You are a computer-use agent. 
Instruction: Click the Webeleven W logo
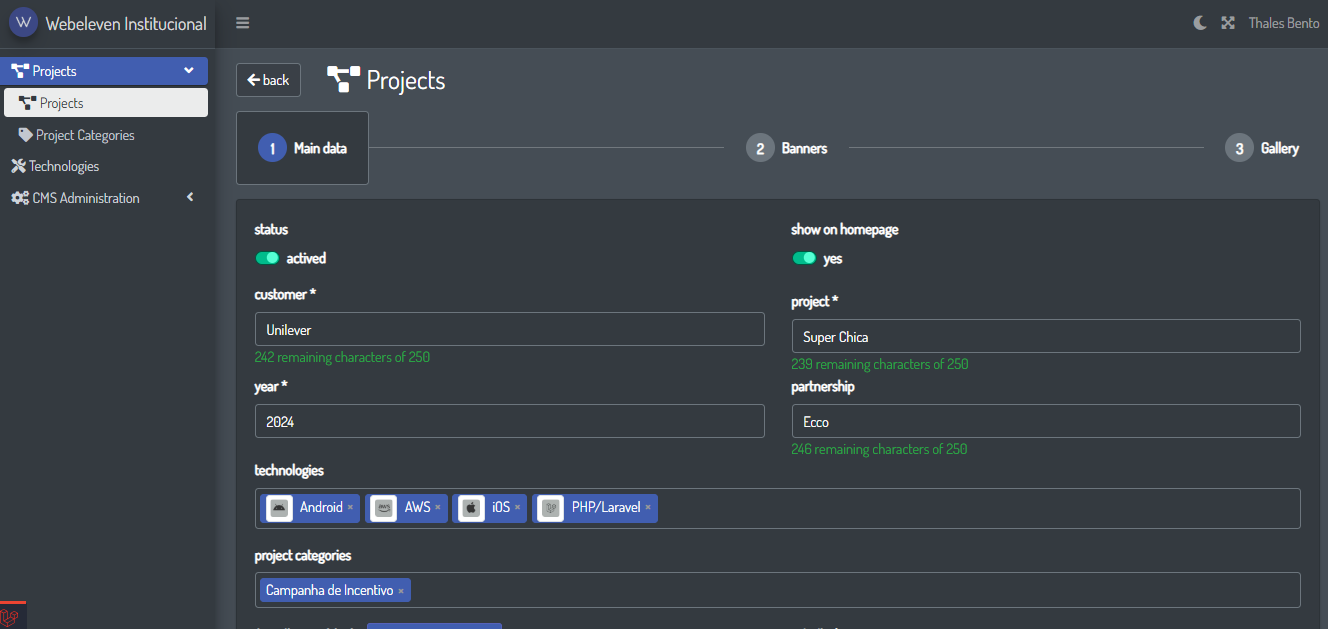[x=23, y=22]
